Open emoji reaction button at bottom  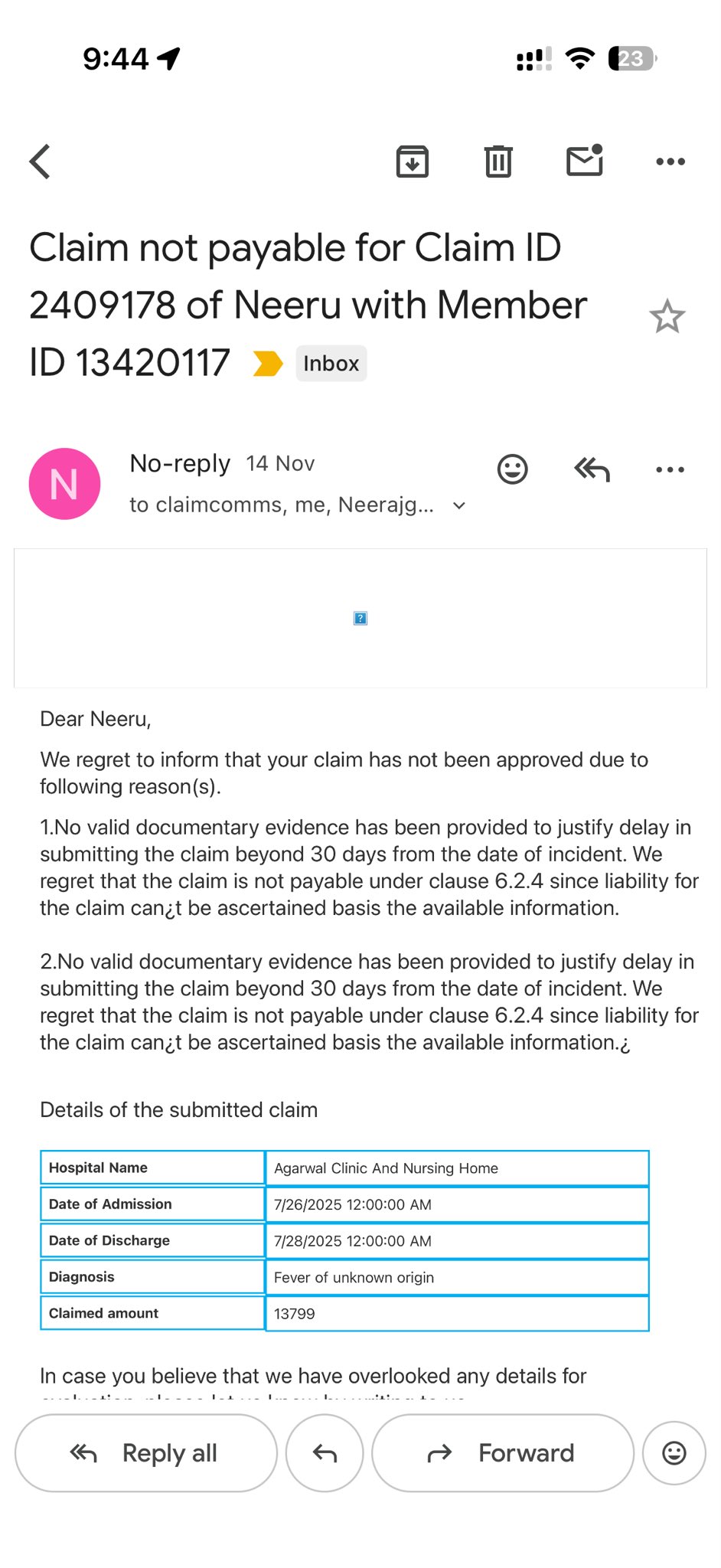click(674, 1453)
